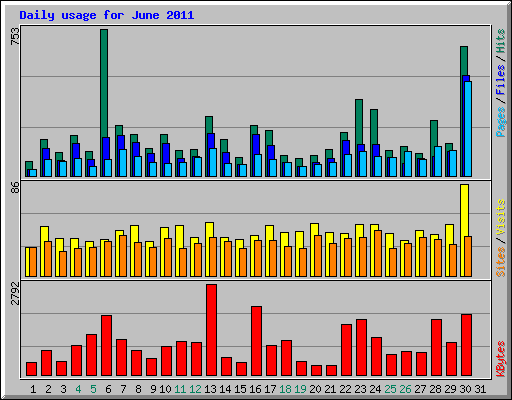Screen dimensions: 512x400
Task: Click day label 3 on the x-axis
Action: coord(63,389)
